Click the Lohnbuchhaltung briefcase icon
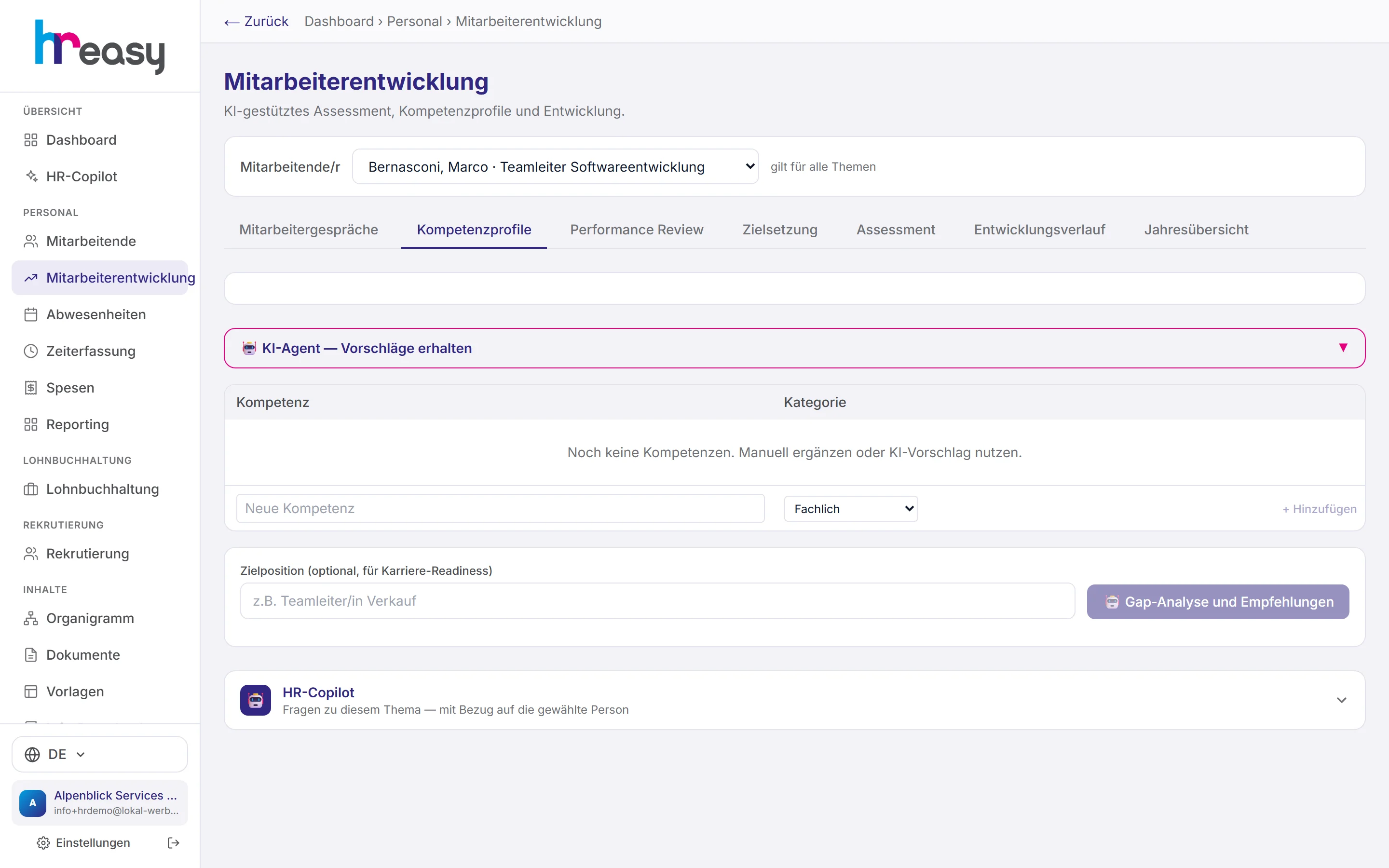Screen dimensions: 1389x868 31,489
